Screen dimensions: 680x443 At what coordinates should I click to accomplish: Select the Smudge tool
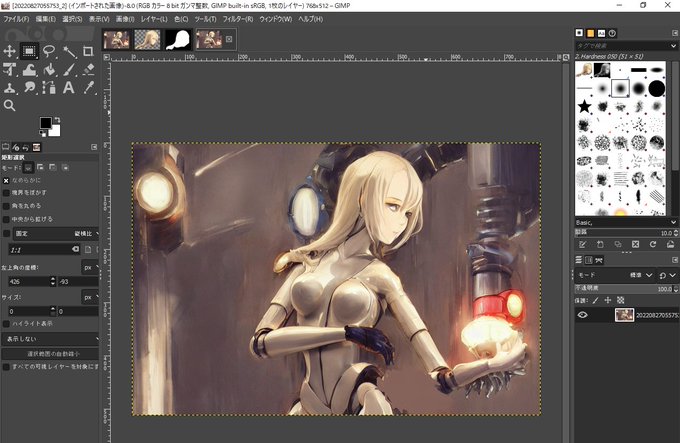pos(29,88)
